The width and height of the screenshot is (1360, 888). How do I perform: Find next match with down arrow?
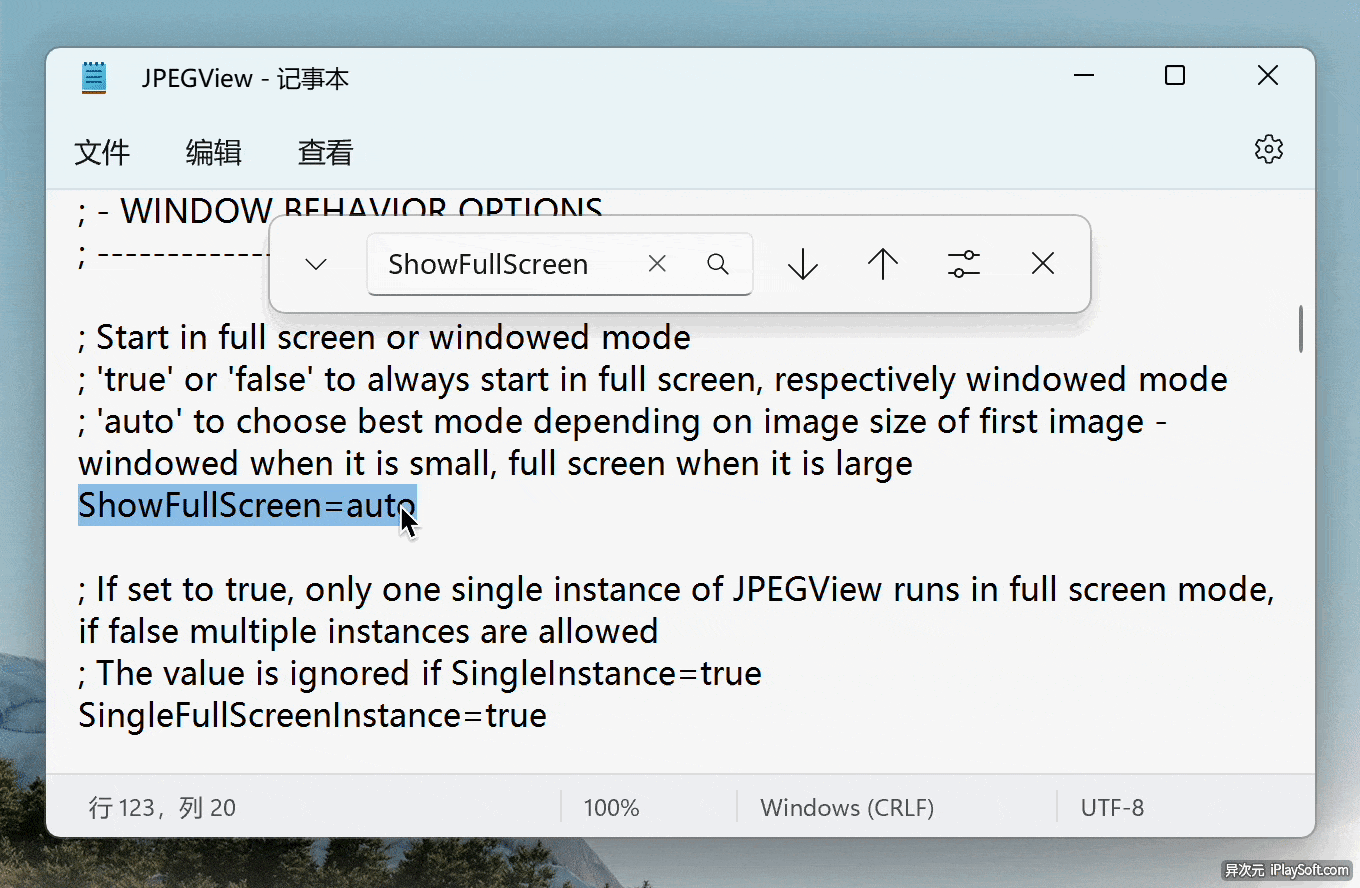pos(803,264)
